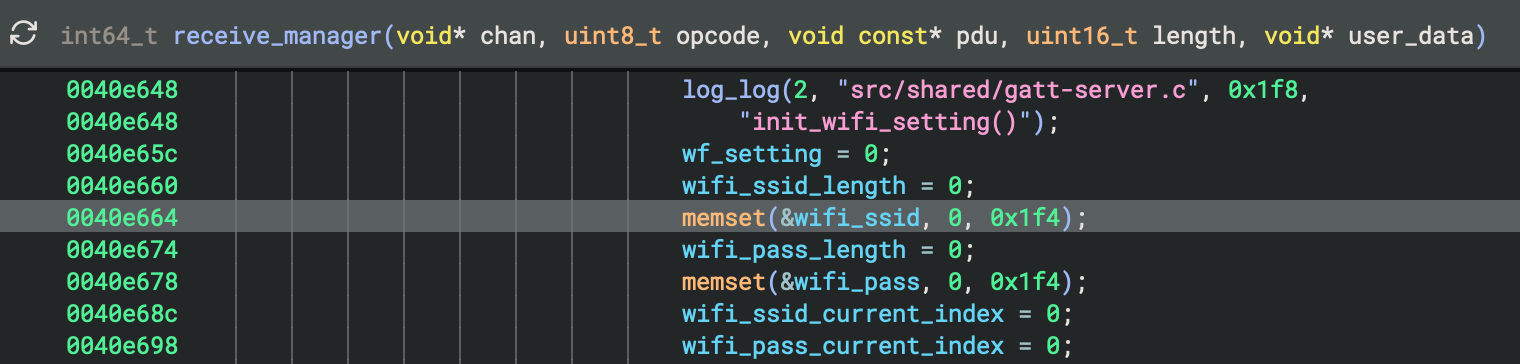Click memset call on the highlighted line
This screenshot has height=364, width=1520.
click(x=718, y=217)
